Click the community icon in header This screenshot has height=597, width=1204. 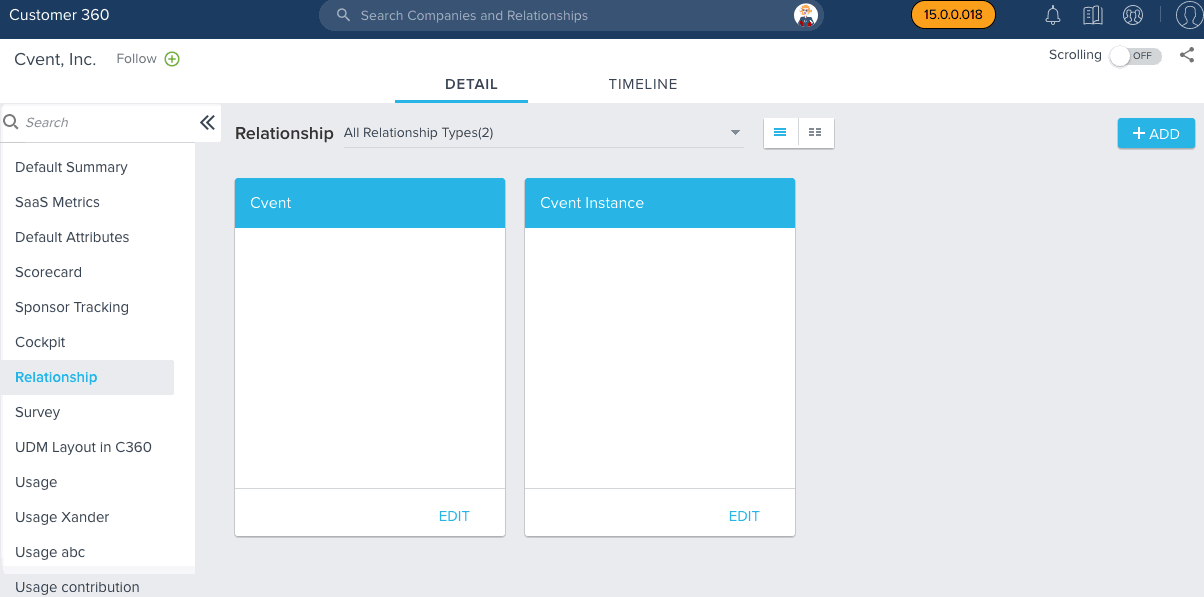(1133, 15)
